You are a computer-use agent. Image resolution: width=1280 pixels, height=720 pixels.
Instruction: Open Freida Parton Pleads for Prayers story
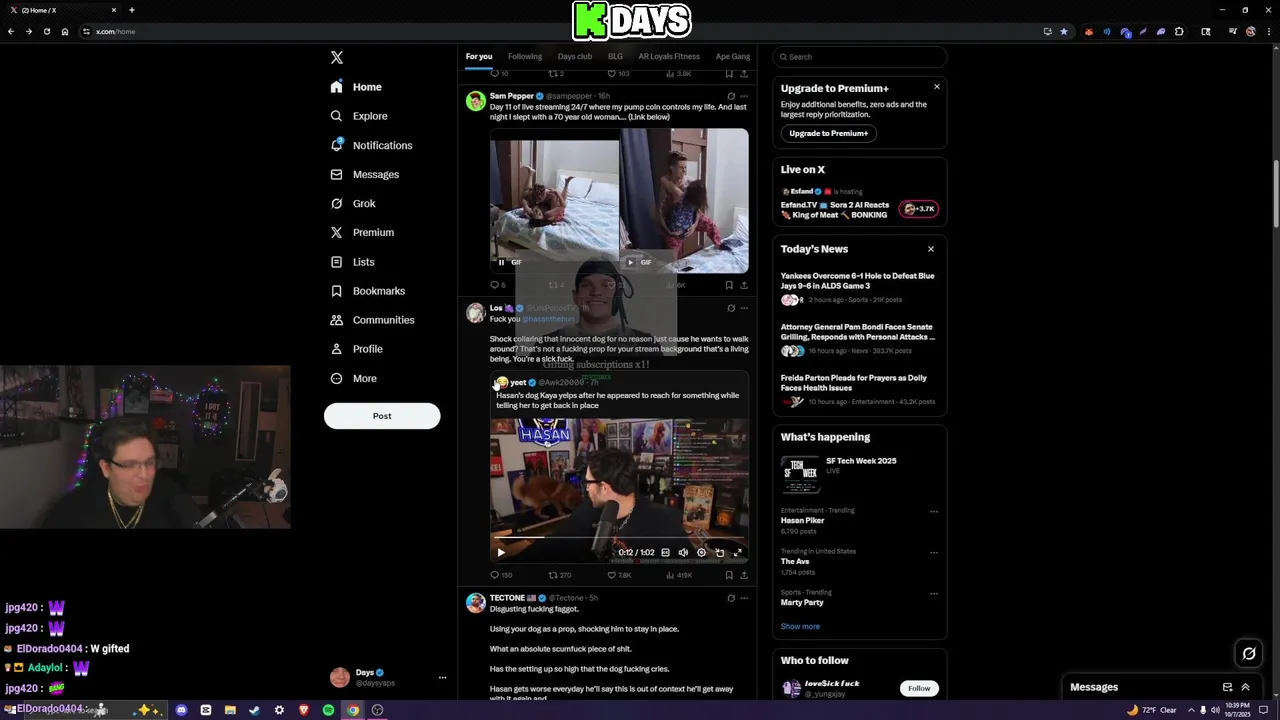(x=859, y=390)
